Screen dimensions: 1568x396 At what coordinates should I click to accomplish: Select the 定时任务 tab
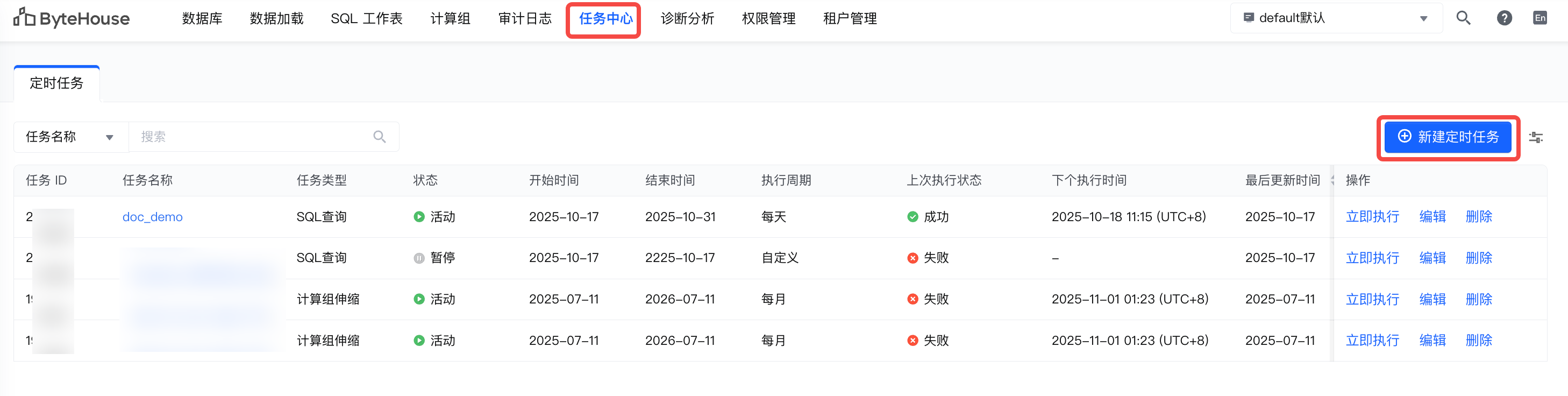pos(56,83)
